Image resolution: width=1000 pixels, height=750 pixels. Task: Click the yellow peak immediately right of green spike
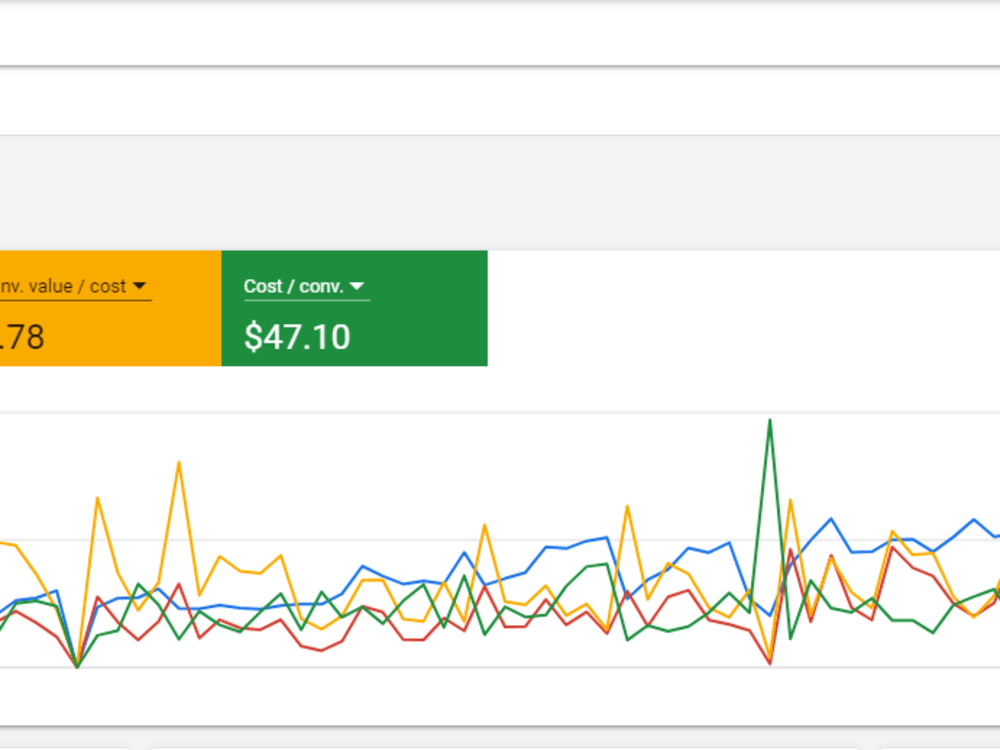click(790, 500)
